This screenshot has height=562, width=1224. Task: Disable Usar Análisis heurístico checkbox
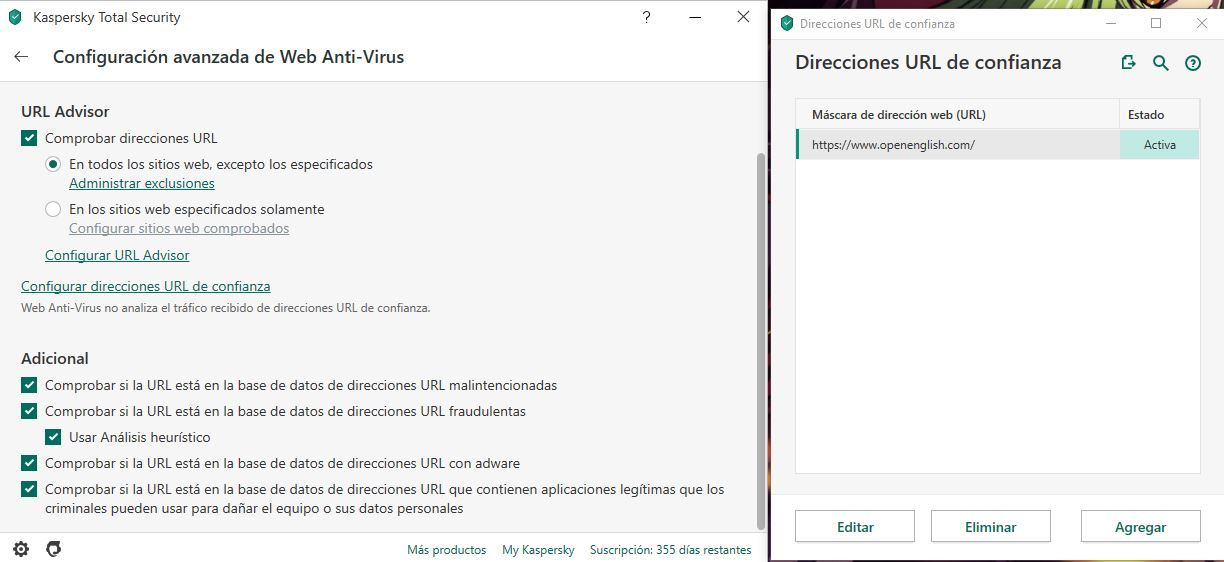pyautogui.click(x=53, y=437)
